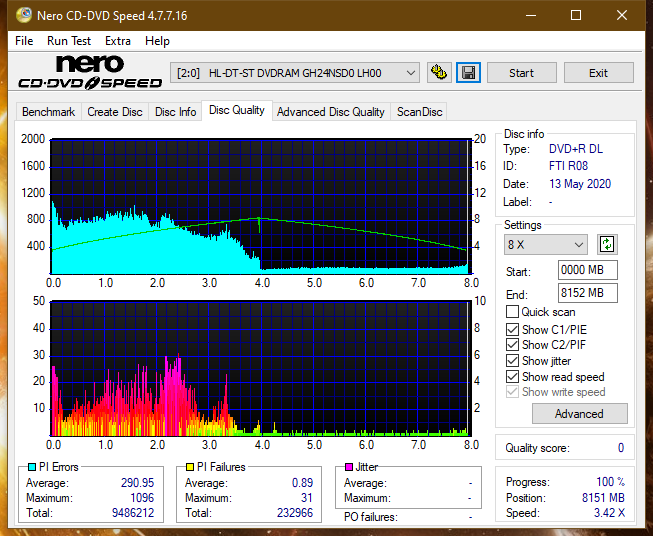The height and width of the screenshot is (536, 653).
Task: Click the Speed value 3.42 X
Action: pos(609,513)
